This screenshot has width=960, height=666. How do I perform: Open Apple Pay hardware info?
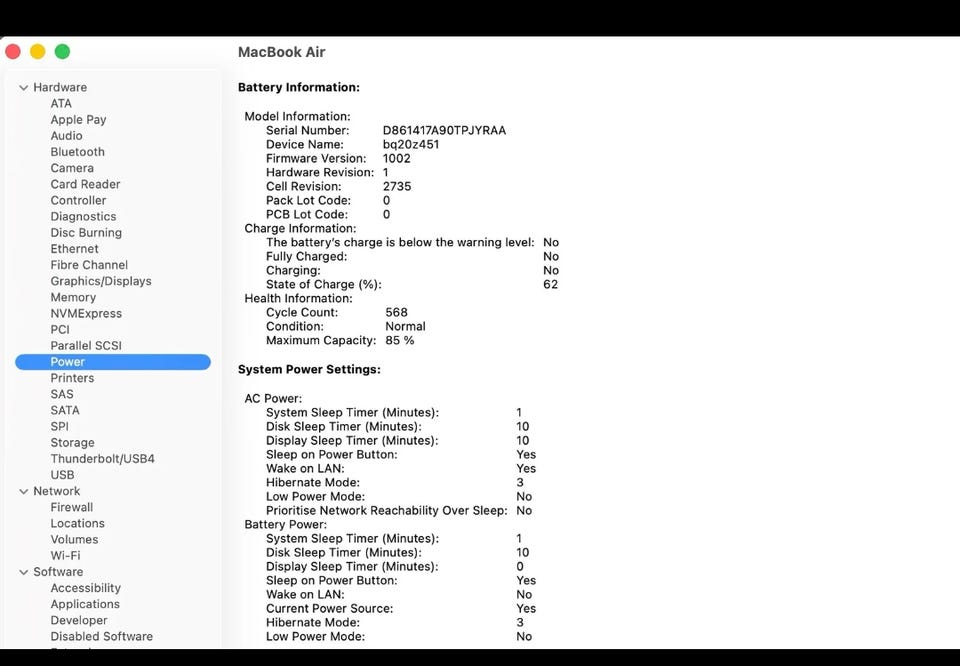coord(78,119)
